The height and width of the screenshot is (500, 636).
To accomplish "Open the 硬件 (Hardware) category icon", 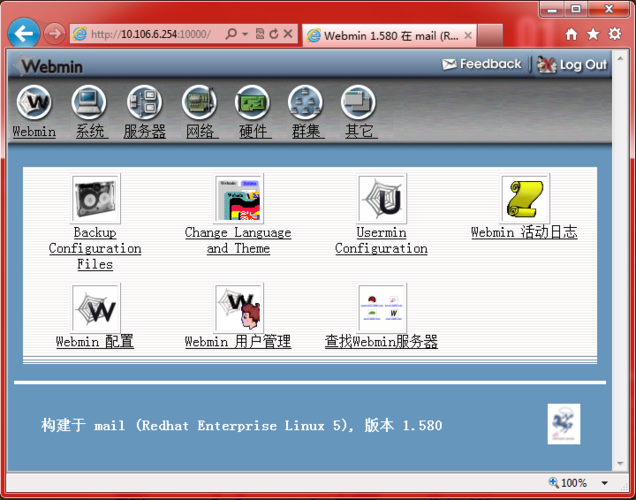I will click(252, 102).
